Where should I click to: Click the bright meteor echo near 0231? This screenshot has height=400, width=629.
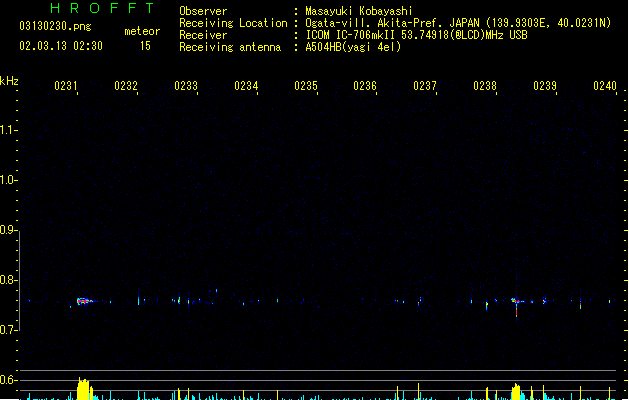pos(84,301)
